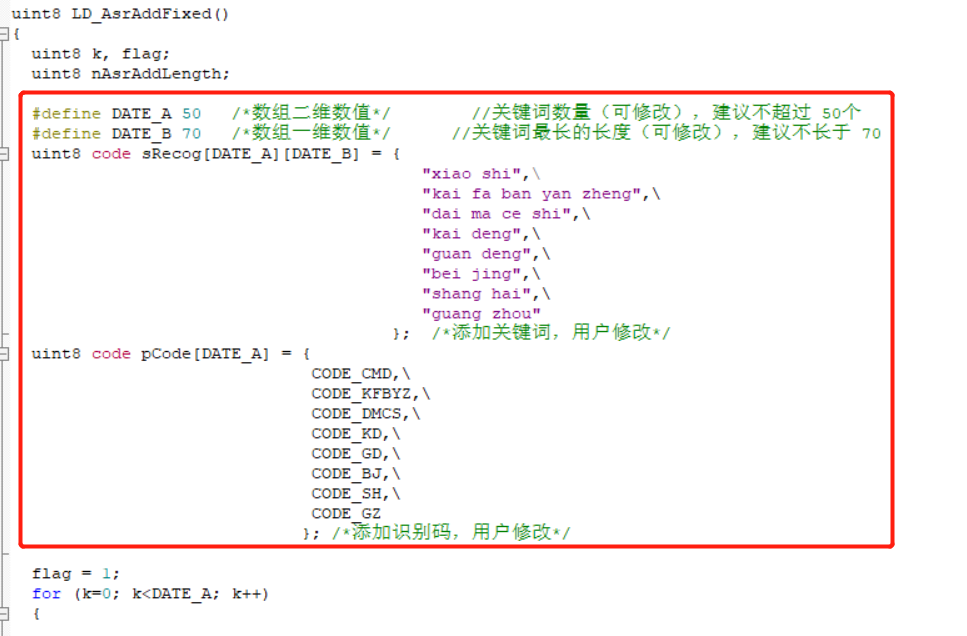Click the string "kai fa ban yan zheng"

click(x=531, y=194)
